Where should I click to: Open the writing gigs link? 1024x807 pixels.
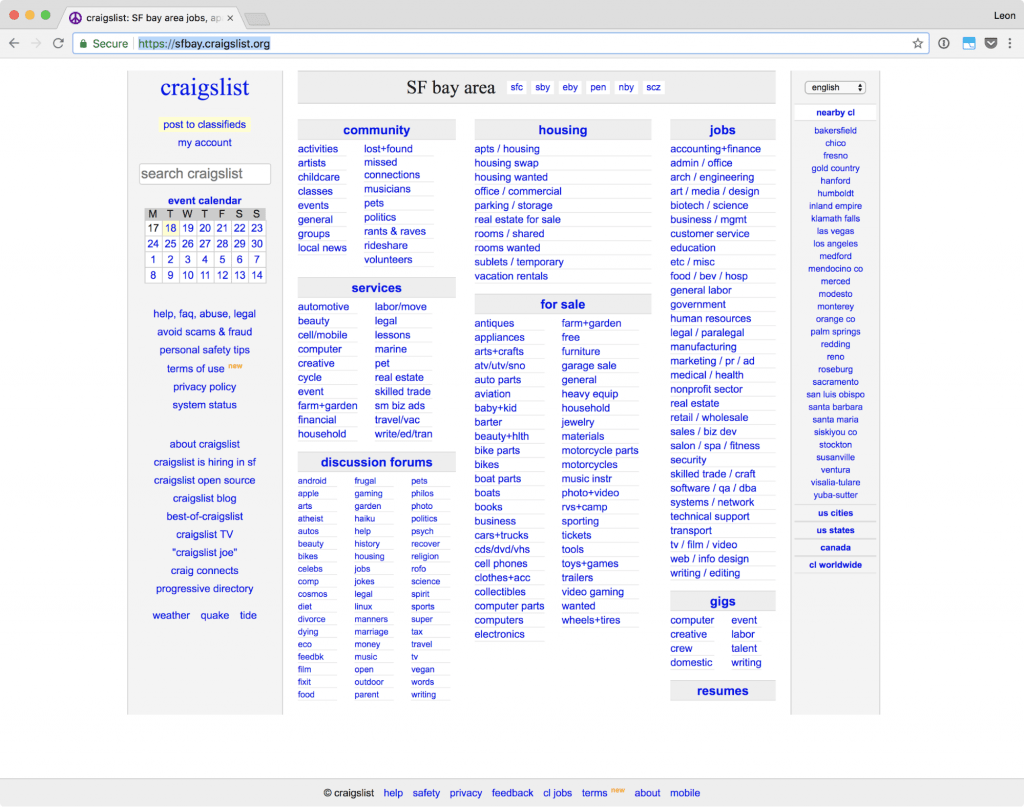746,663
